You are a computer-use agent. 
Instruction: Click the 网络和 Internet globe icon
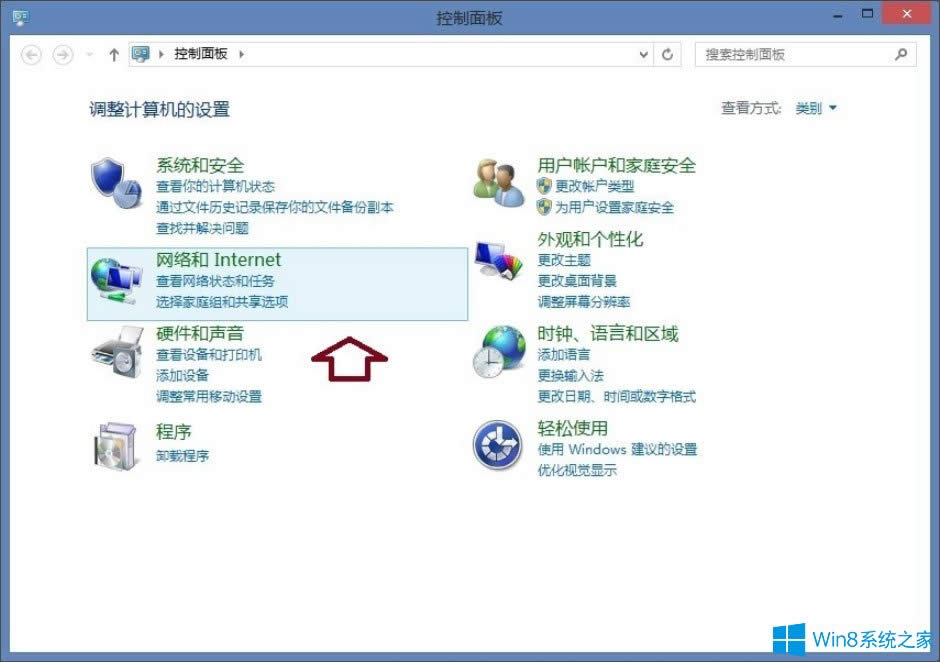(115, 277)
